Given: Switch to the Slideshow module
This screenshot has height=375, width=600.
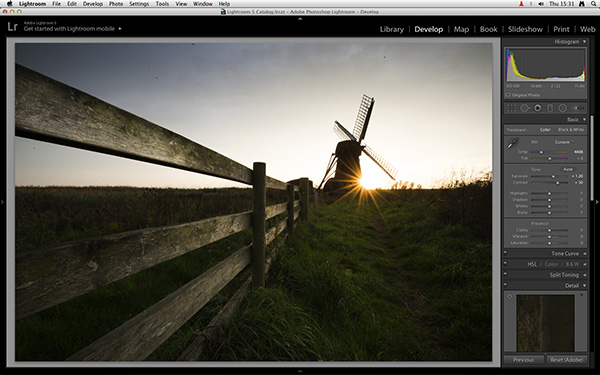Looking at the screenshot, I should [x=525, y=29].
